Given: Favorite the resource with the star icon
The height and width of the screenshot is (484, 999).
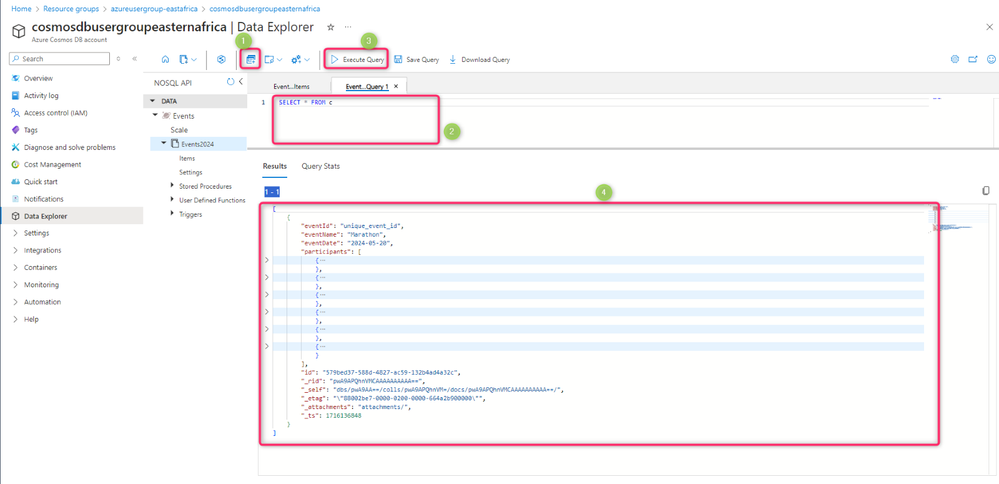Looking at the screenshot, I should point(331,27).
